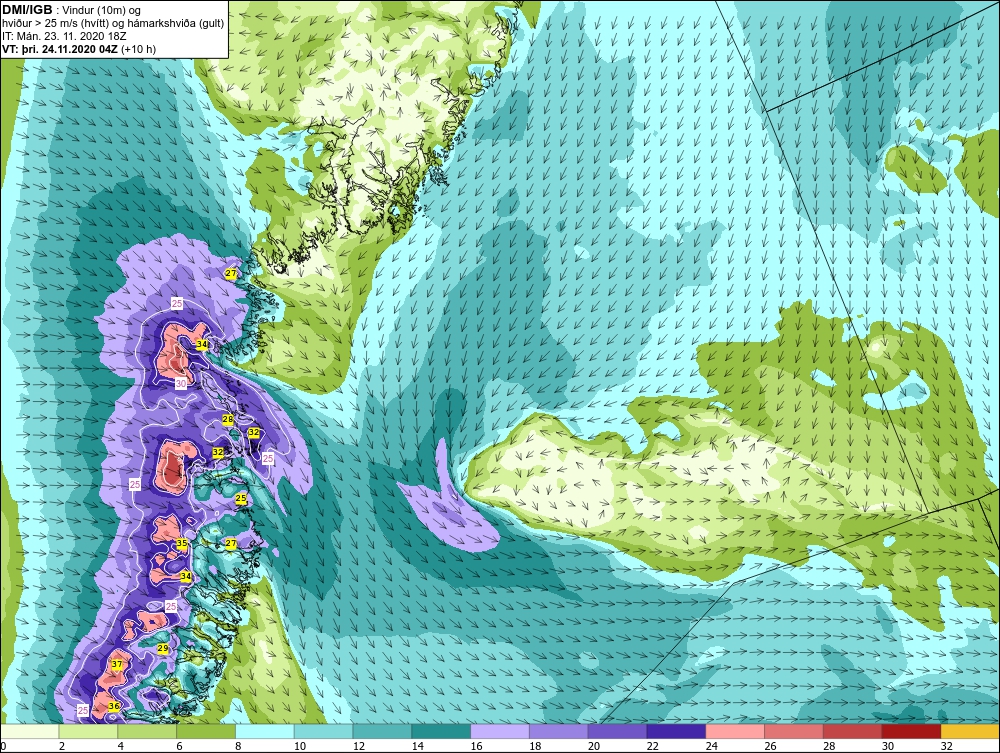Screen dimensions: 1000x753
Task: Click the 2–4 m/s legend color swatch
Action: pos(89,731)
